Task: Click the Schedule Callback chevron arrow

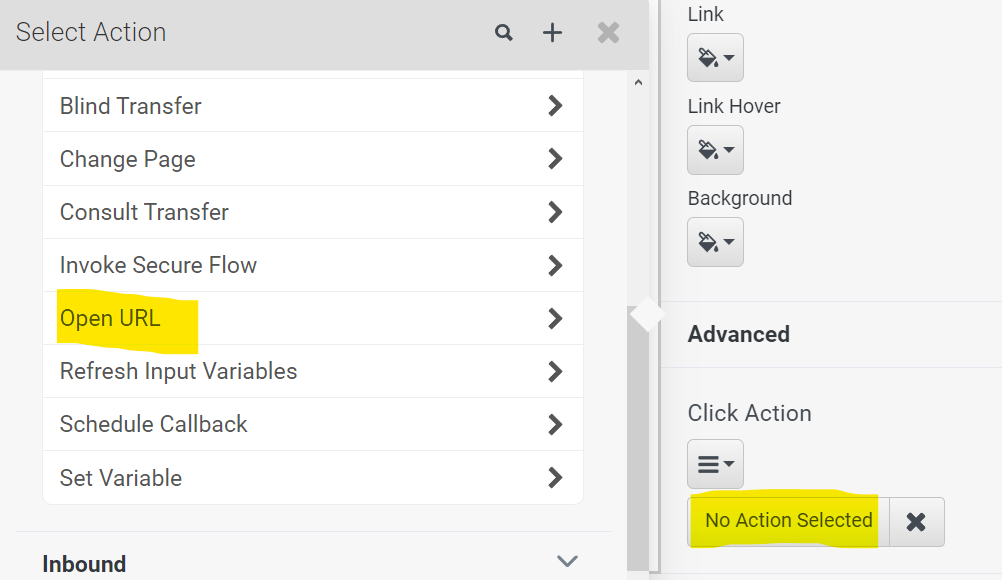Action: click(555, 424)
